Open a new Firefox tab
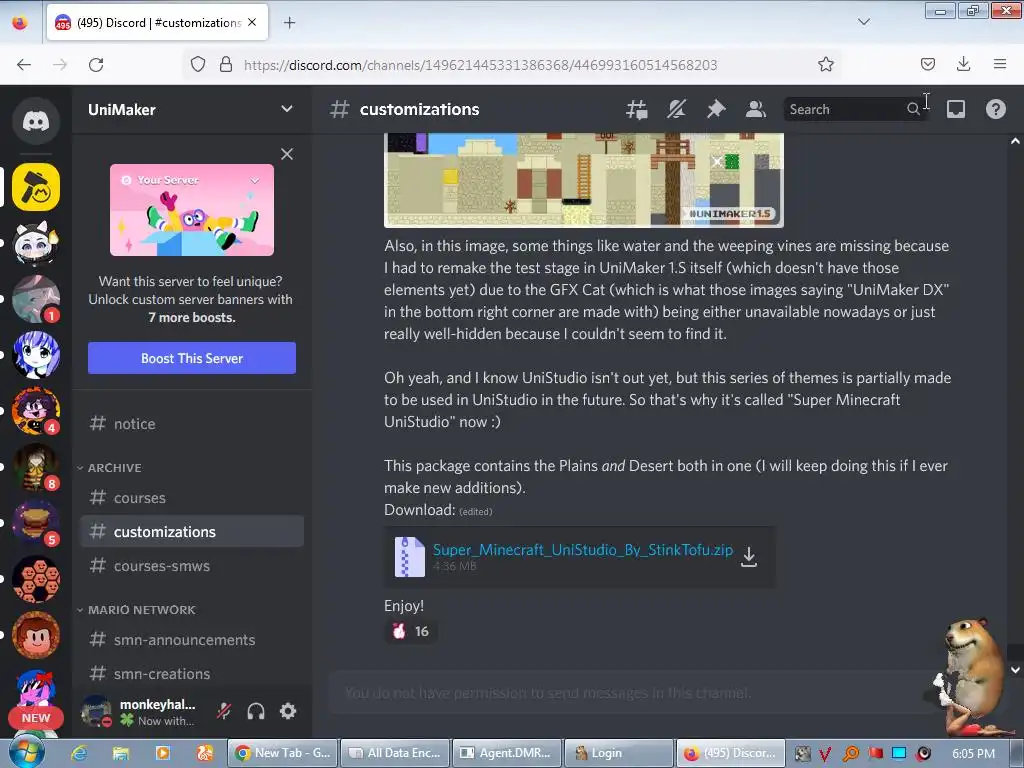1024x768 pixels. [x=289, y=23]
